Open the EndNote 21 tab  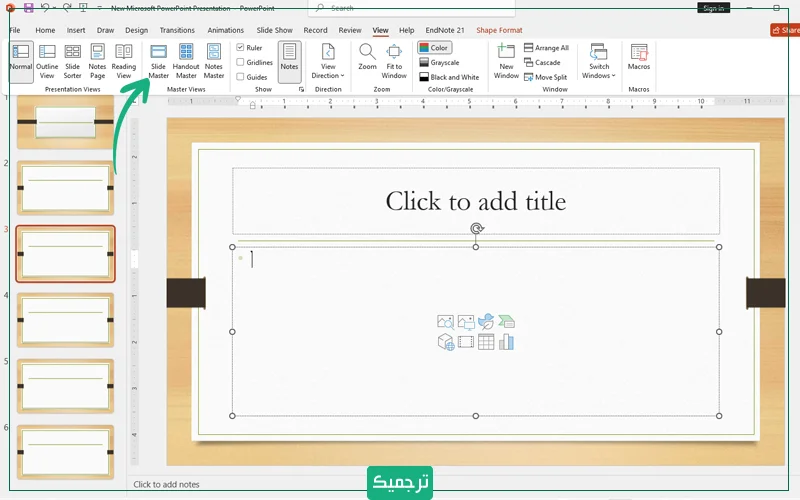(x=445, y=30)
